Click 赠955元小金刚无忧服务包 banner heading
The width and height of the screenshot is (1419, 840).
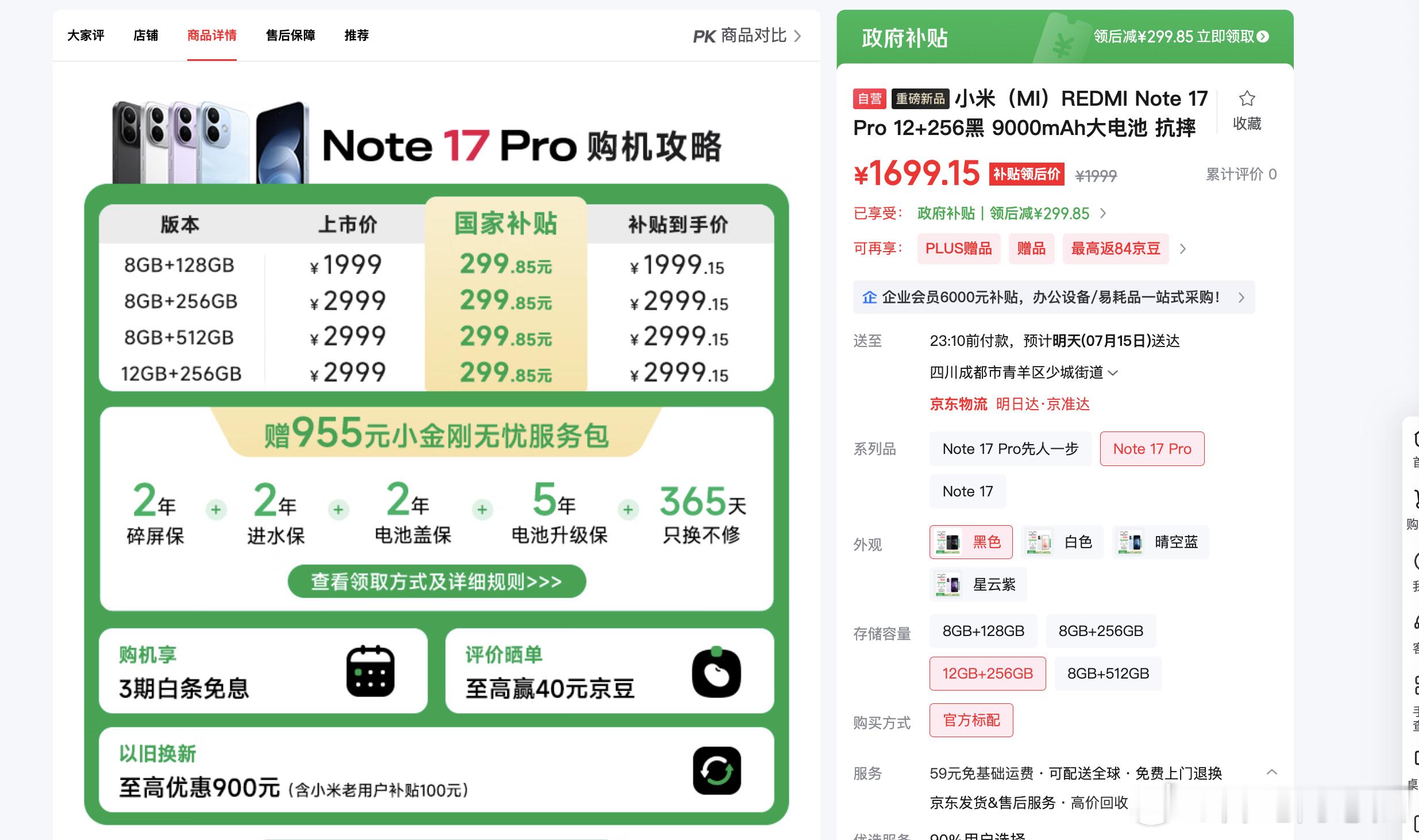coord(437,434)
